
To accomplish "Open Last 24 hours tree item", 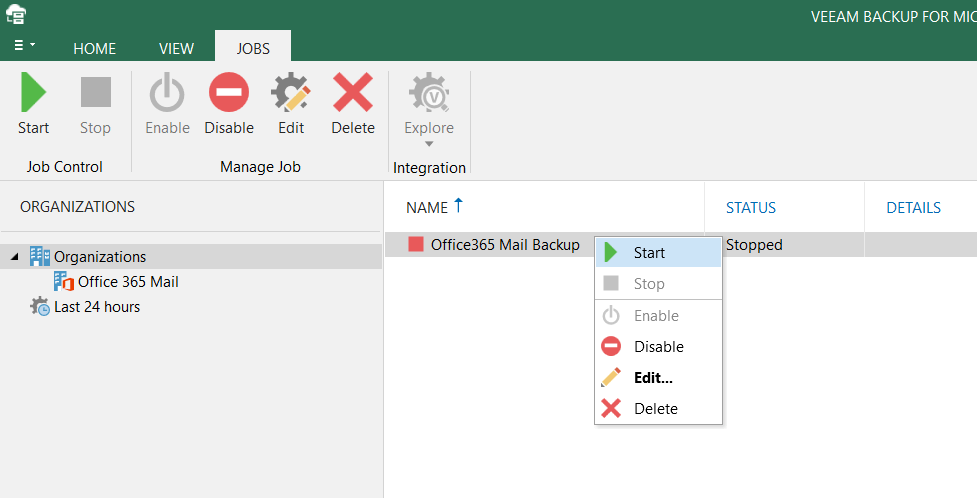I will coord(97,307).
